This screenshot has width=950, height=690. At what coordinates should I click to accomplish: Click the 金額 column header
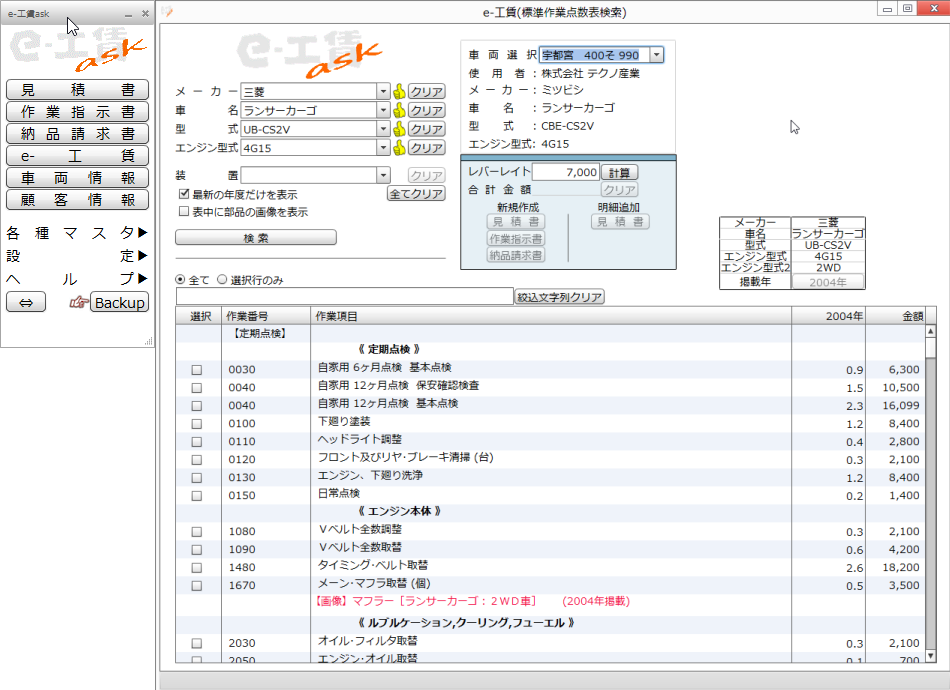pos(895,316)
